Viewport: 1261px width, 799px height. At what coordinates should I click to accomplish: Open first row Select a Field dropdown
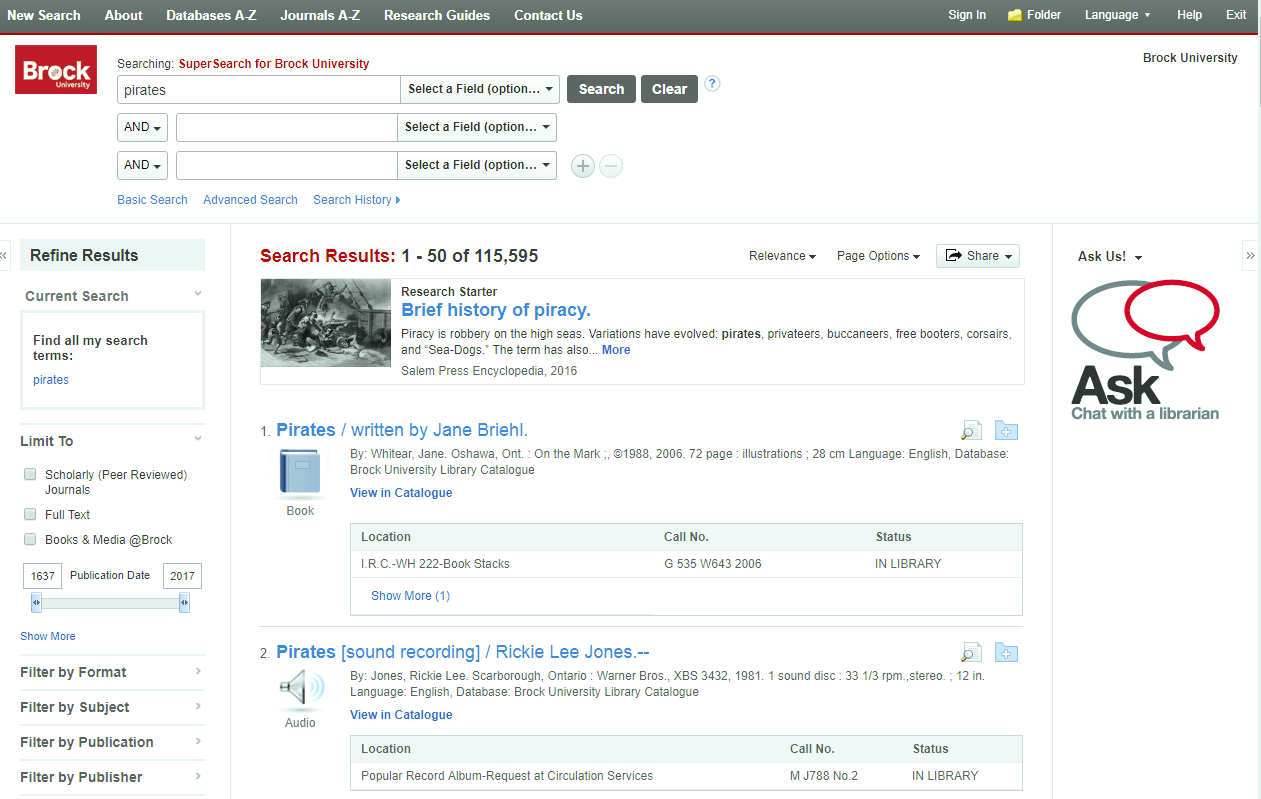pos(480,89)
